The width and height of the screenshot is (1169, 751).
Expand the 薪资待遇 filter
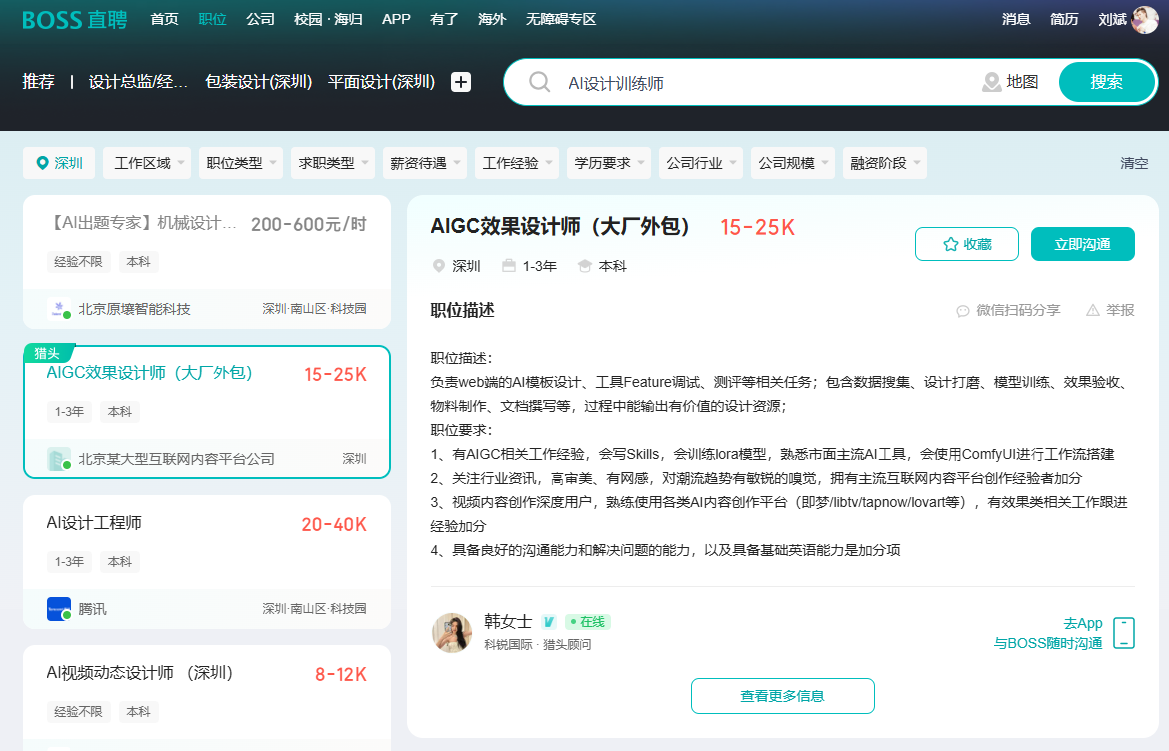[424, 163]
